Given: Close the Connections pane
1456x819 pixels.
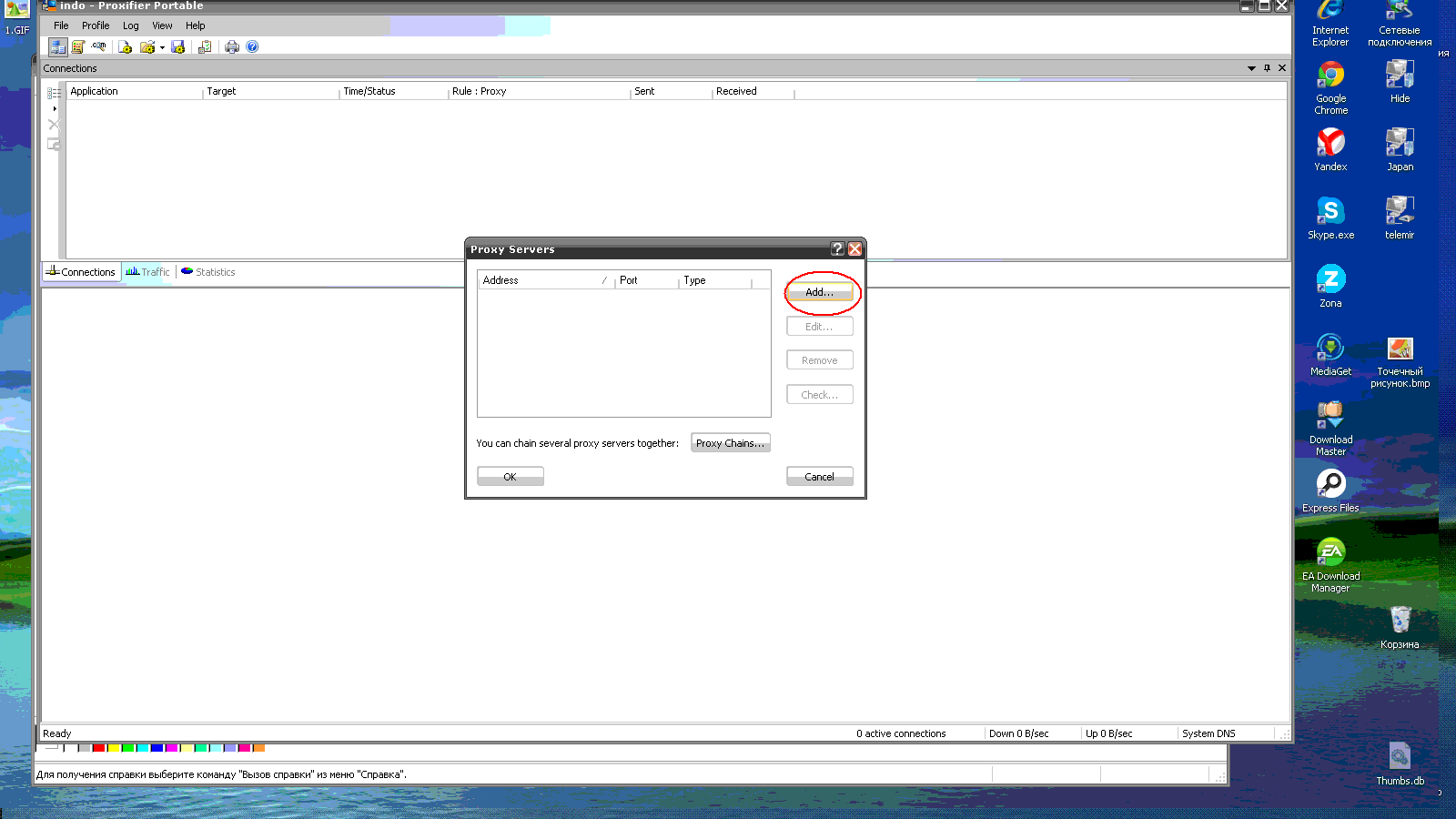Looking at the screenshot, I should coord(1282,68).
